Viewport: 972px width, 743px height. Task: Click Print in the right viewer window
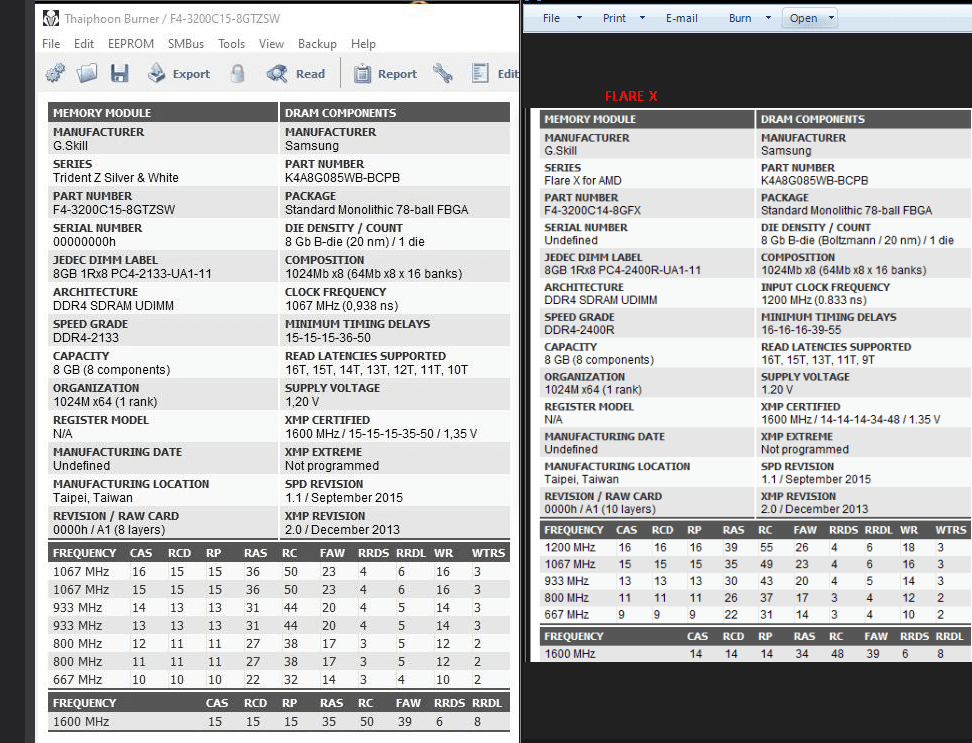coord(614,18)
